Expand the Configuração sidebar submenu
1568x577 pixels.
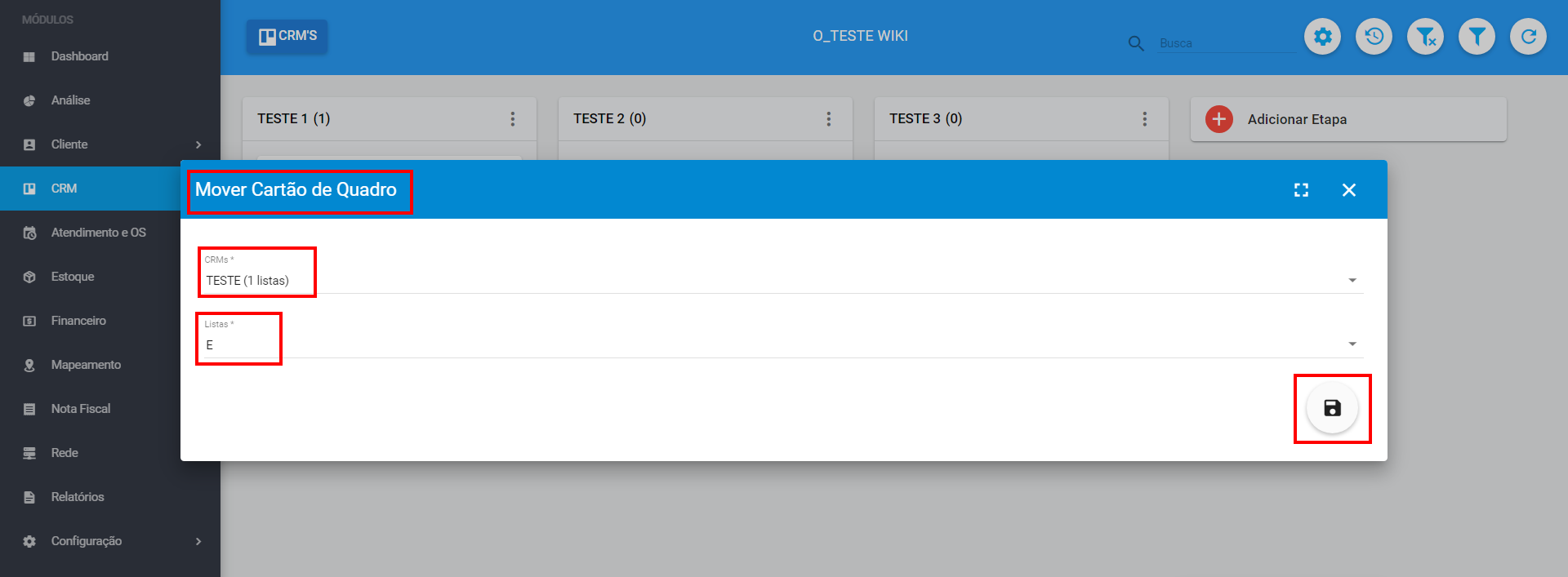198,541
